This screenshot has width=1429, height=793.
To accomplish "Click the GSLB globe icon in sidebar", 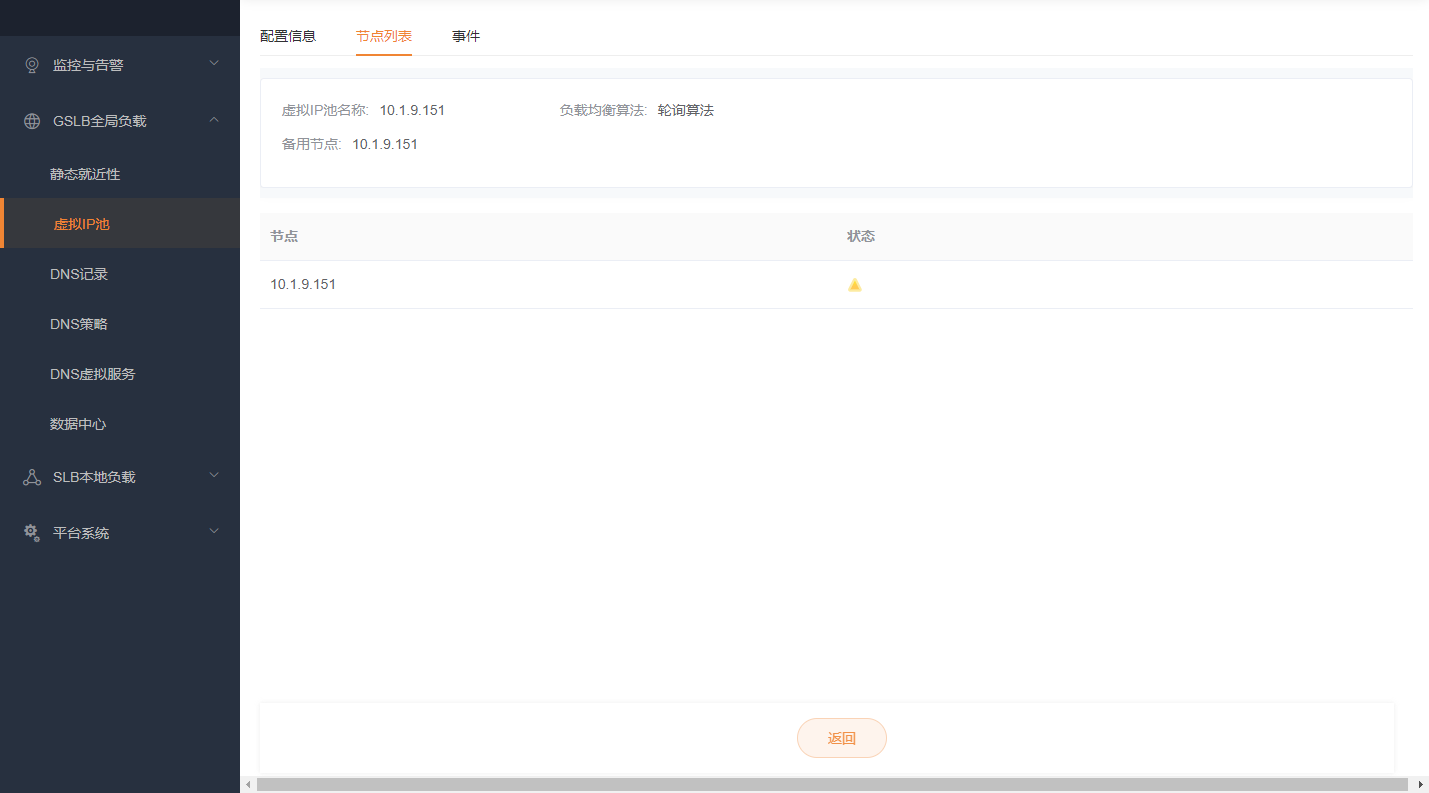I will pos(32,121).
